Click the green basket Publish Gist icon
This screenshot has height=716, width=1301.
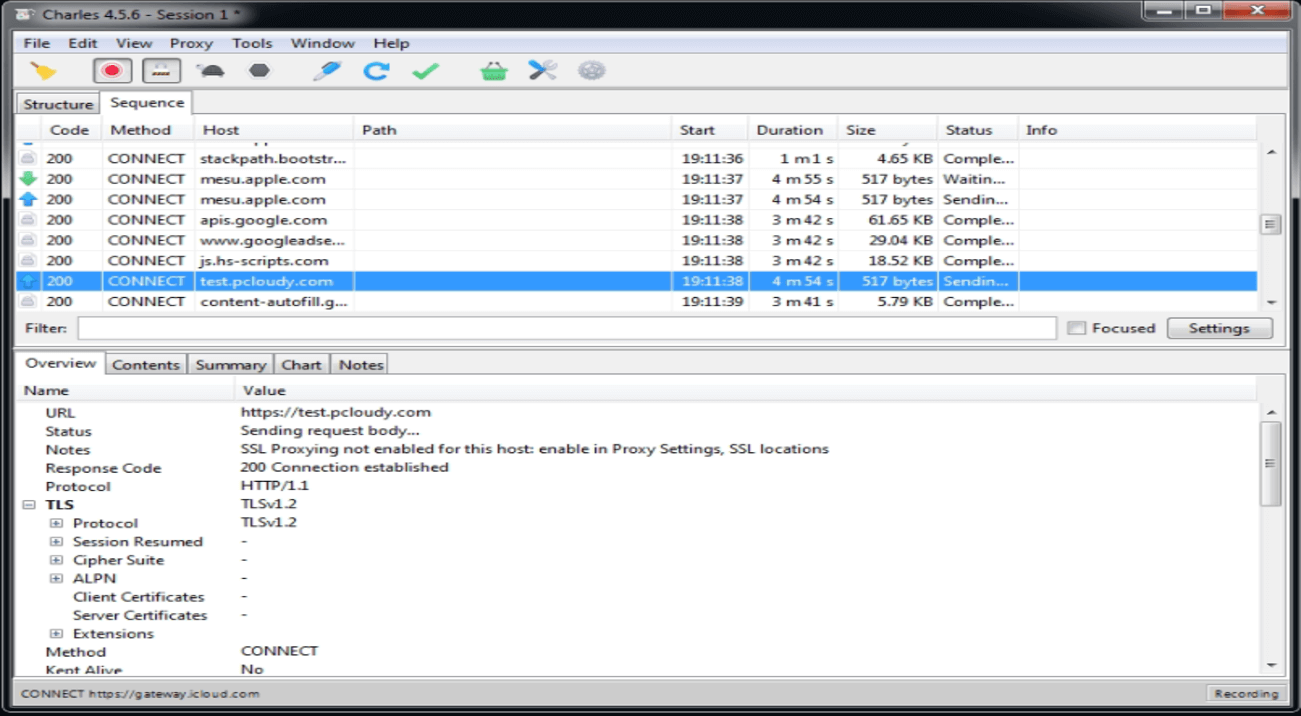pyautogui.click(x=494, y=71)
